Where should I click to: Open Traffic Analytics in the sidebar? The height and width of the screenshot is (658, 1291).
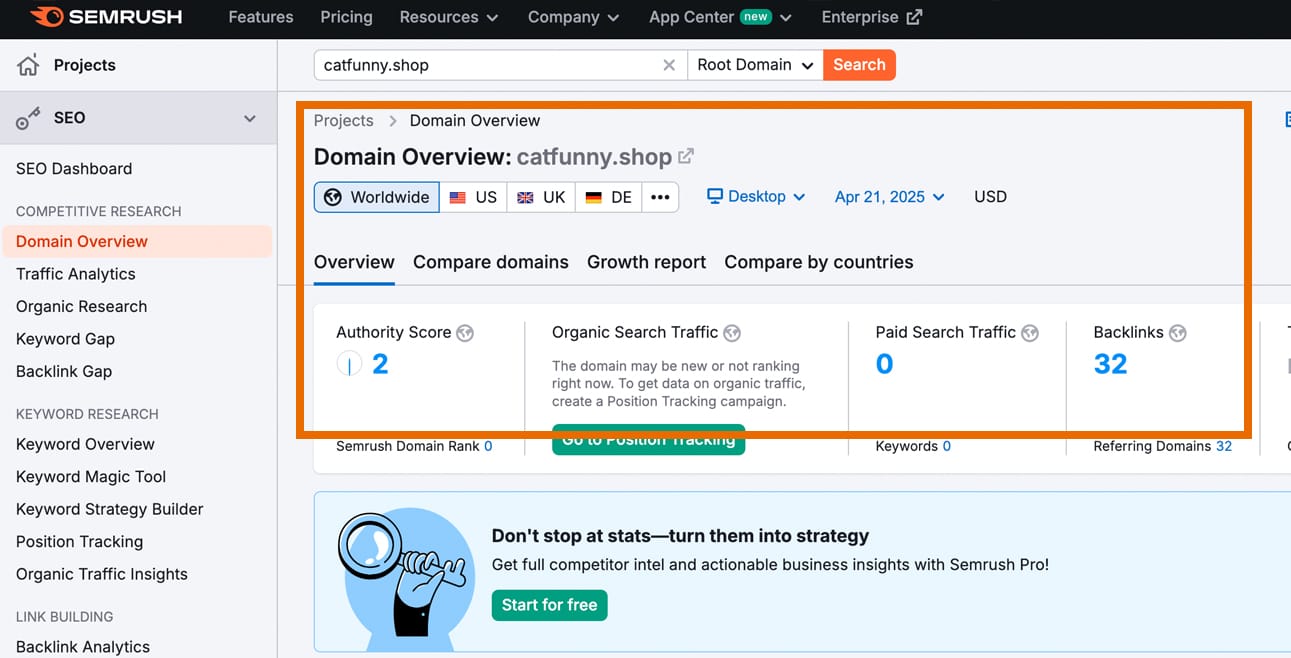(76, 274)
